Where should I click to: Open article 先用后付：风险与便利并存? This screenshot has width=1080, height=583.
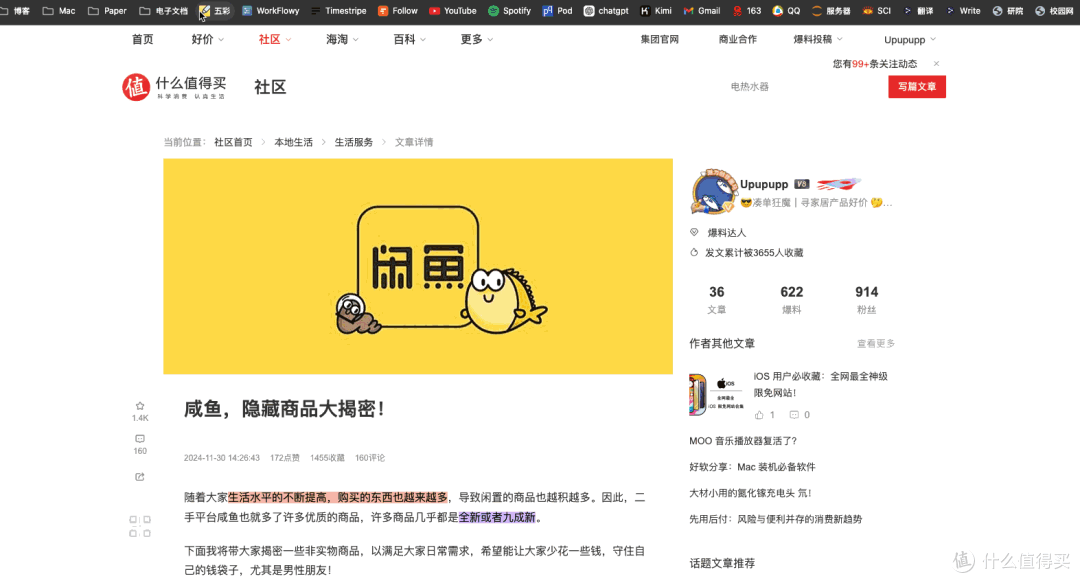(776, 520)
